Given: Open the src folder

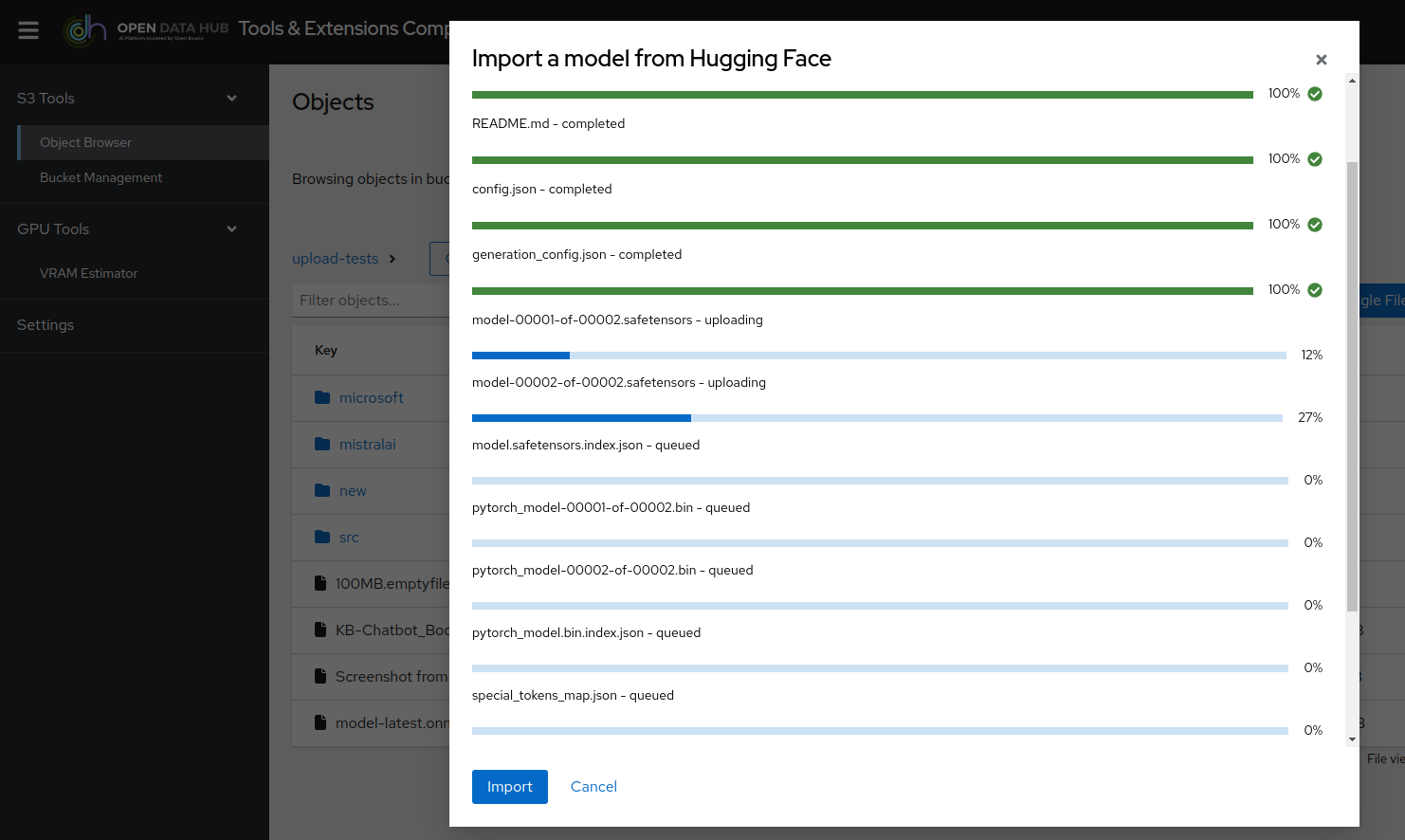Looking at the screenshot, I should (349, 538).
